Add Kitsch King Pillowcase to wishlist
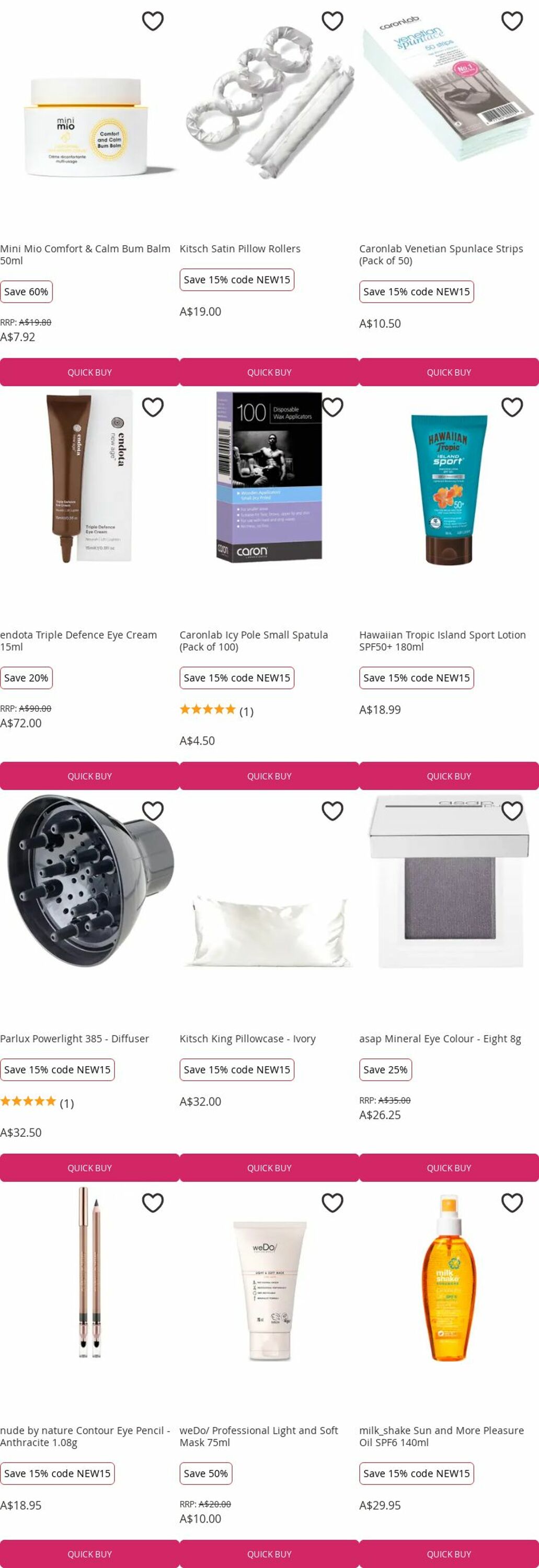The width and height of the screenshot is (539, 1568). click(x=332, y=811)
